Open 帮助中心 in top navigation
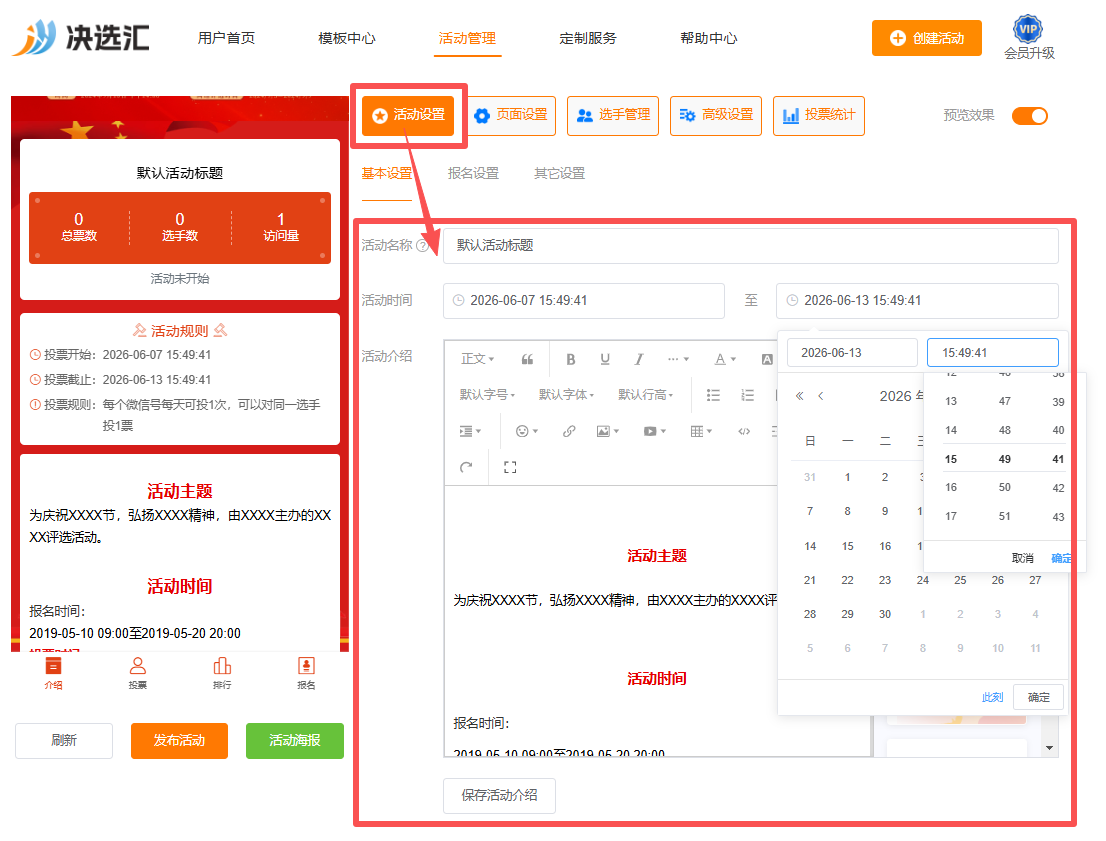This screenshot has height=841, width=1106. point(708,38)
